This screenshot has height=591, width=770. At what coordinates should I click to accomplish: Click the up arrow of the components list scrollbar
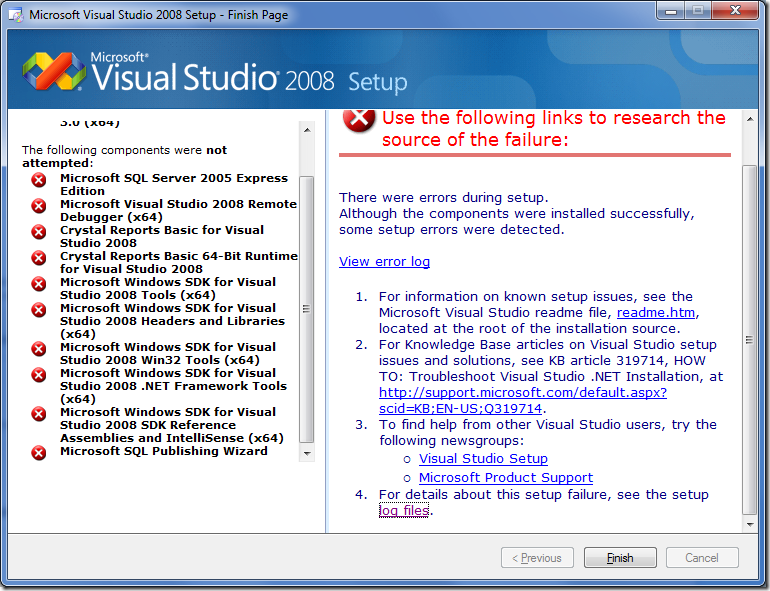coord(307,130)
